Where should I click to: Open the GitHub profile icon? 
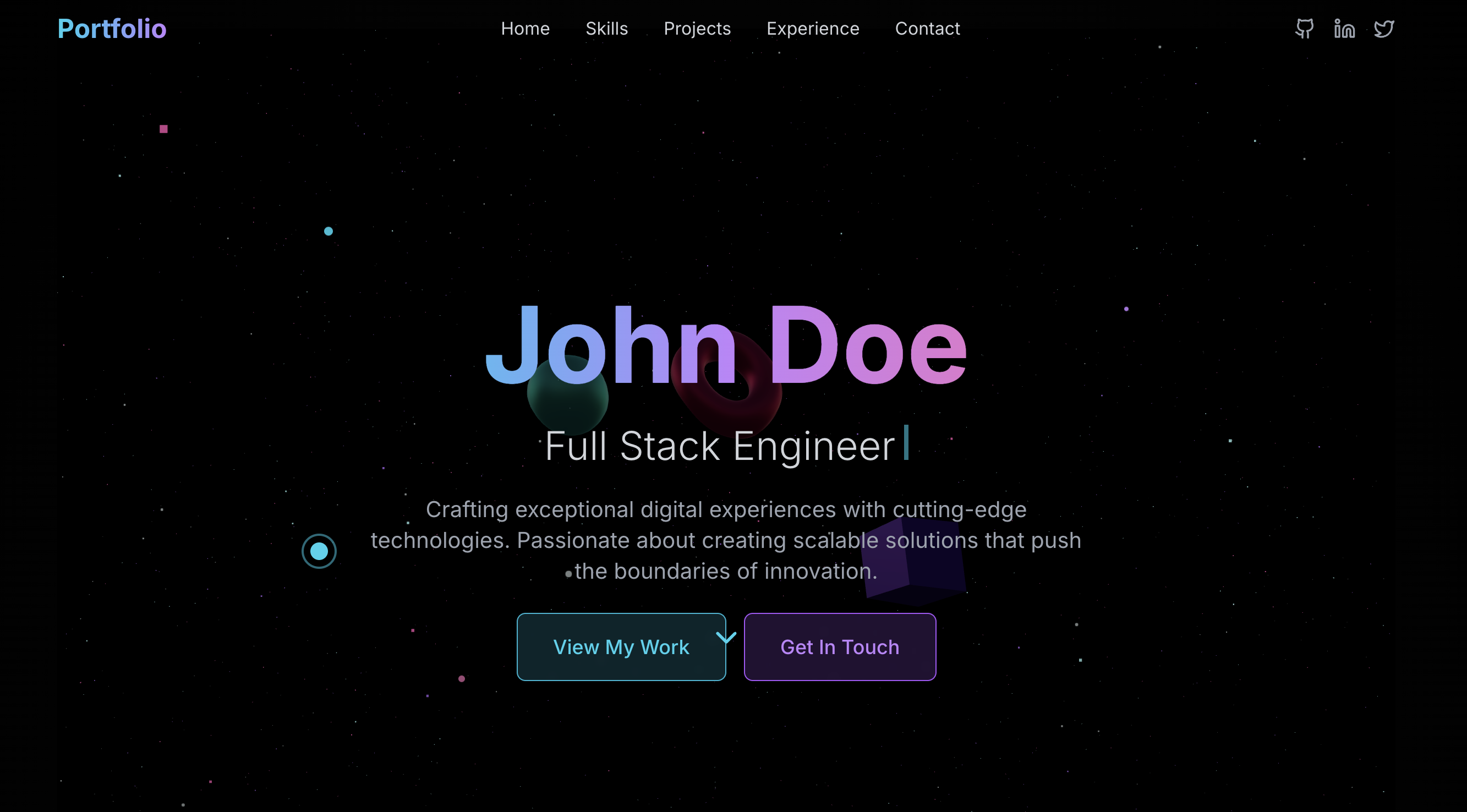click(1304, 29)
